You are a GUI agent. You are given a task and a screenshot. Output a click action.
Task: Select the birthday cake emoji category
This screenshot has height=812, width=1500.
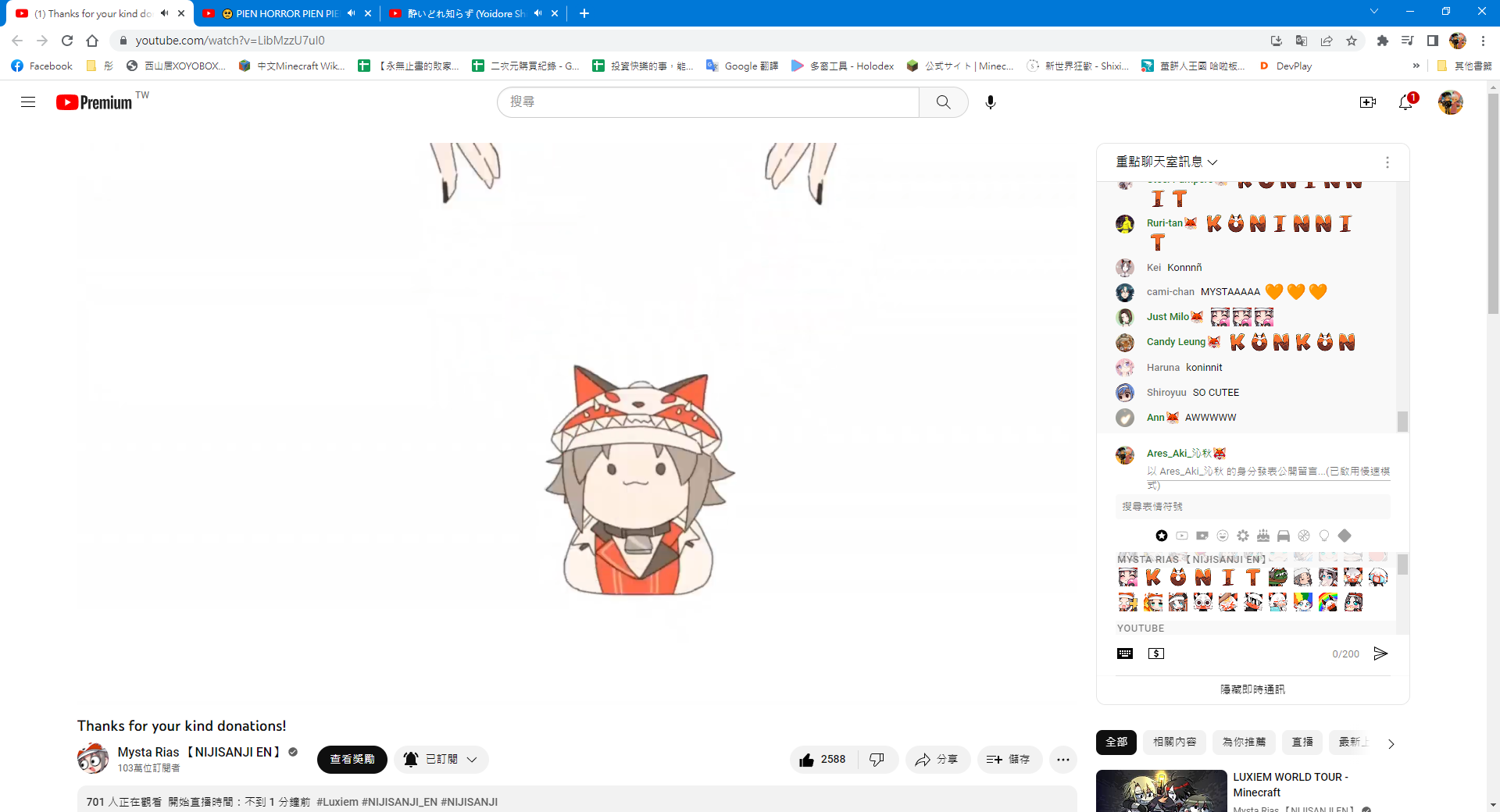[x=1263, y=536]
